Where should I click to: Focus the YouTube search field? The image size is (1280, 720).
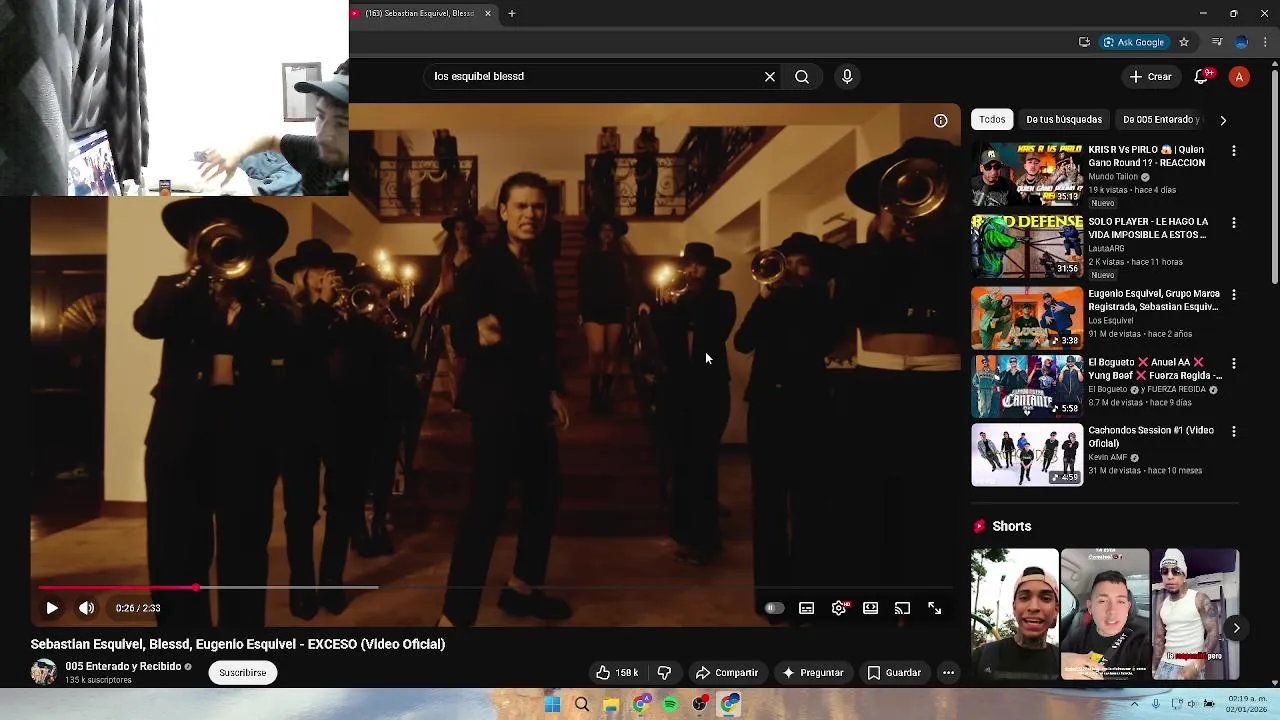click(590, 76)
